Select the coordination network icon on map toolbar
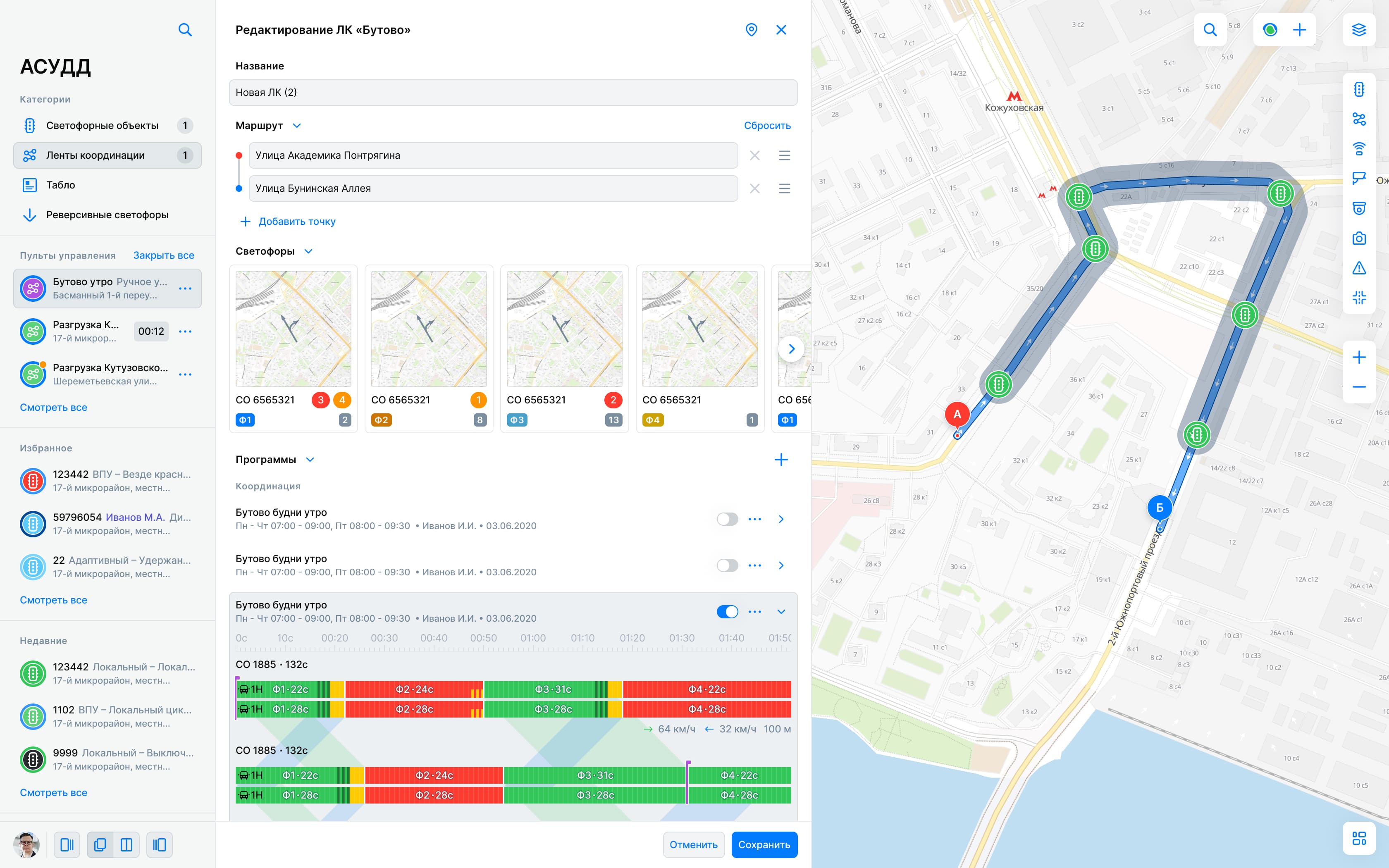This screenshot has width=1389, height=868. pyautogui.click(x=1359, y=119)
